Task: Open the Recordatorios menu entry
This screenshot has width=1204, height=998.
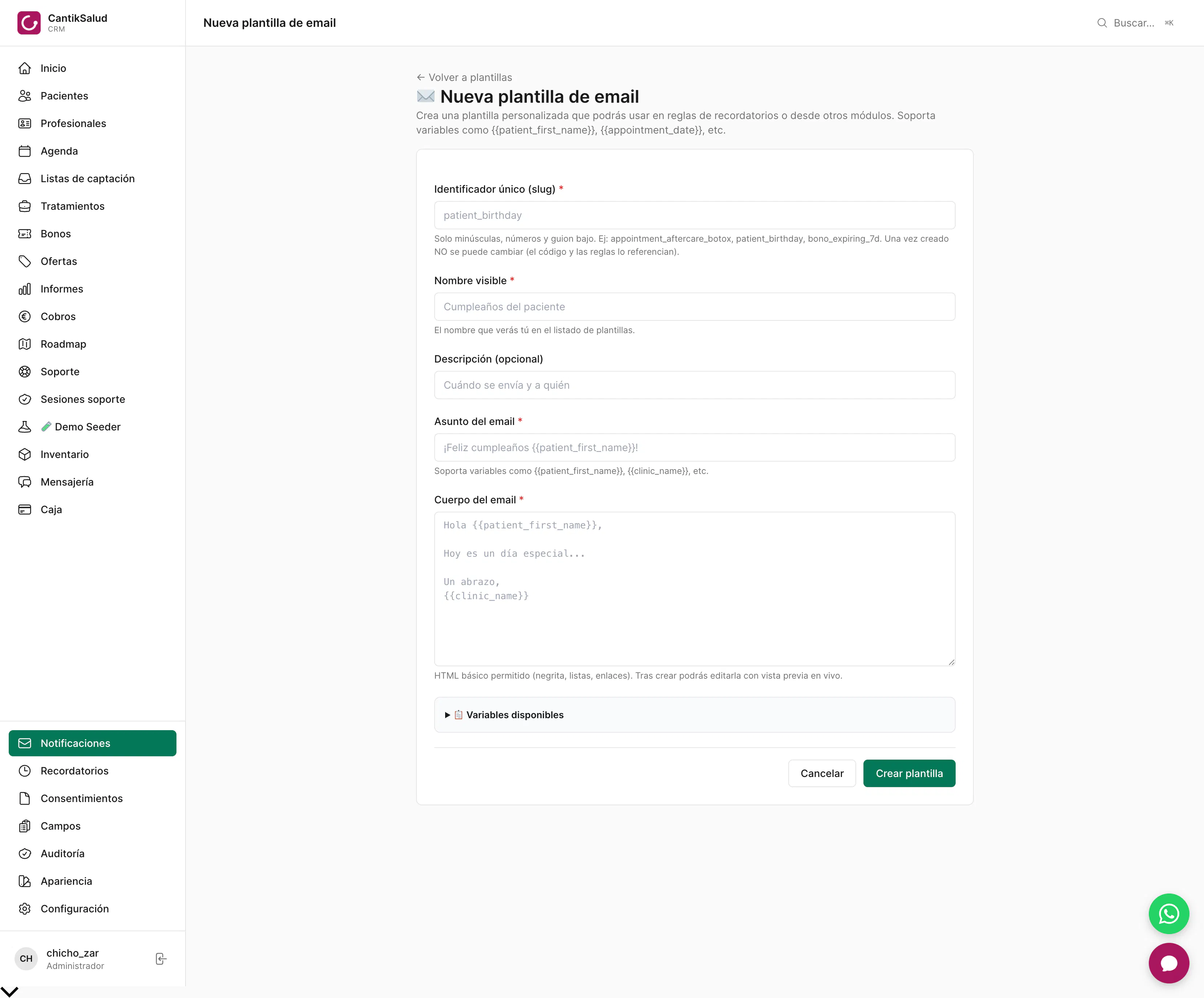Action: click(92, 770)
